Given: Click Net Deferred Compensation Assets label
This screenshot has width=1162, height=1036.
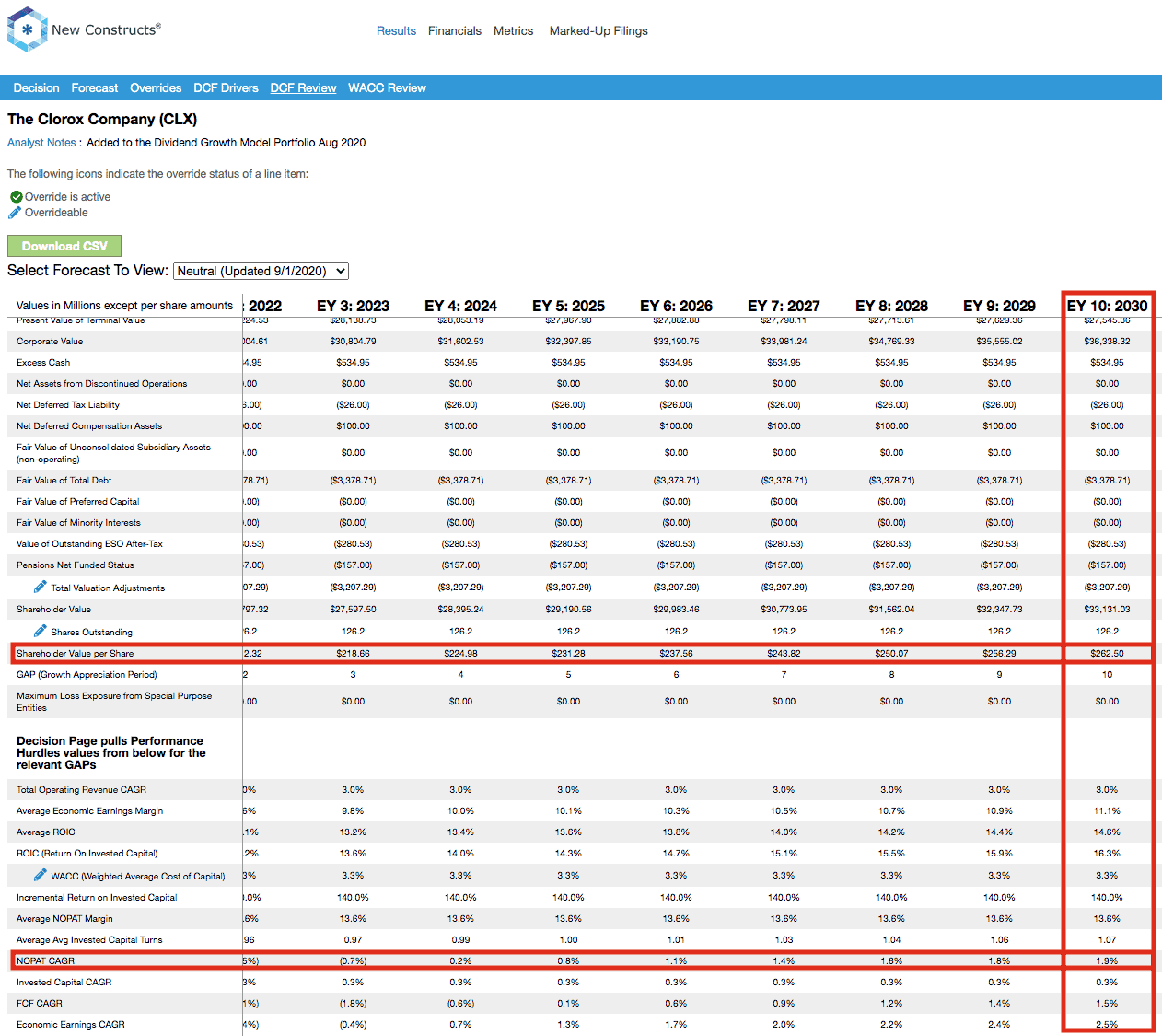Looking at the screenshot, I should coord(89,426).
